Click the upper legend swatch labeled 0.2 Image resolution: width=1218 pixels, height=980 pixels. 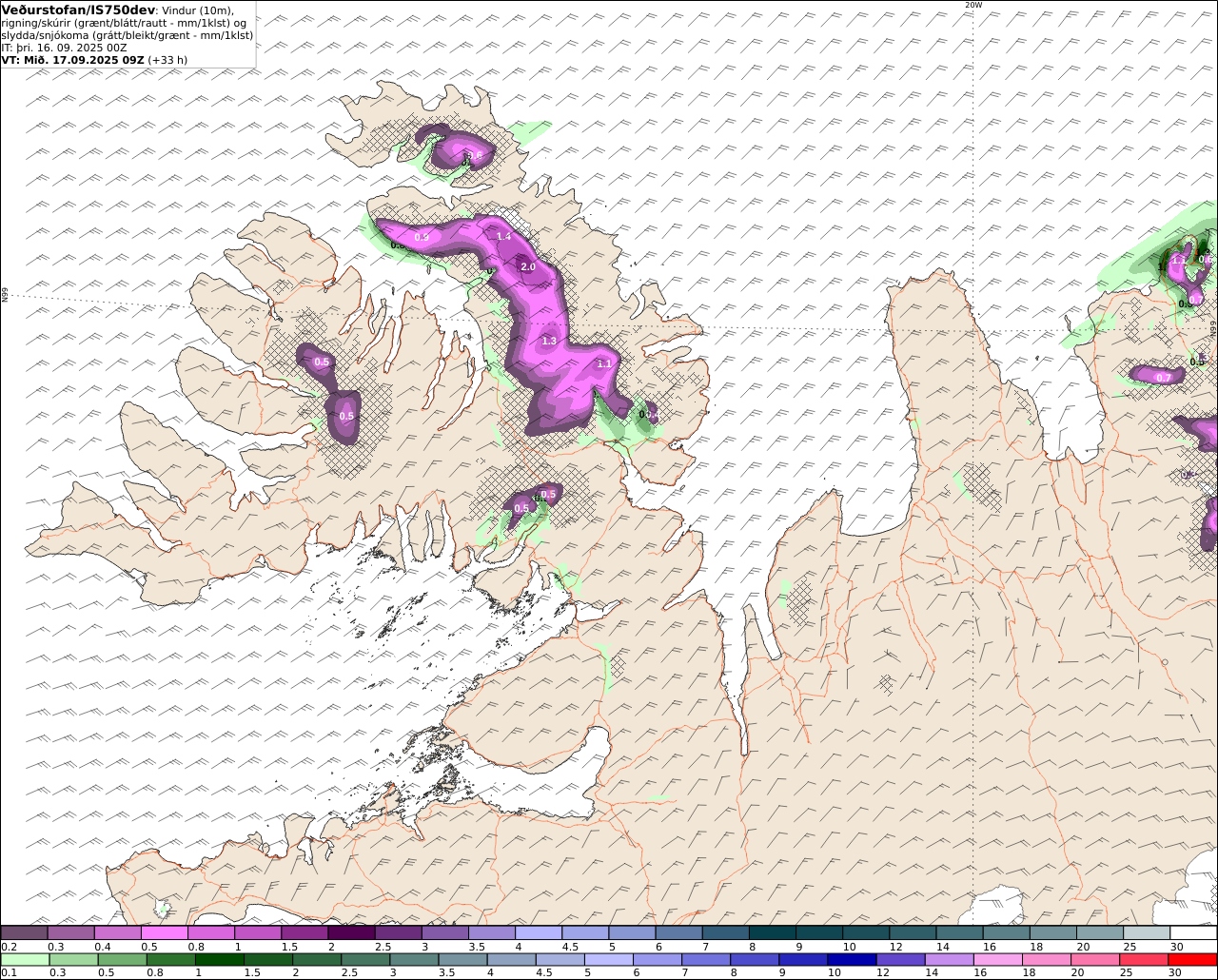click(x=24, y=932)
